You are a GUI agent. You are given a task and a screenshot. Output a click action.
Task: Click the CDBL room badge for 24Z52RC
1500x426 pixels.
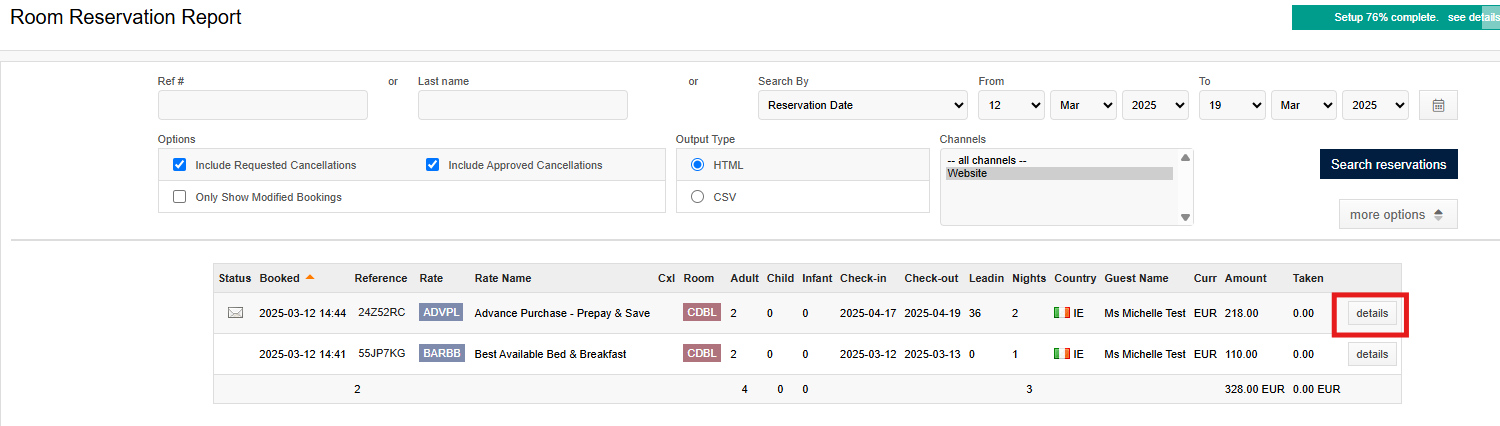tap(701, 312)
